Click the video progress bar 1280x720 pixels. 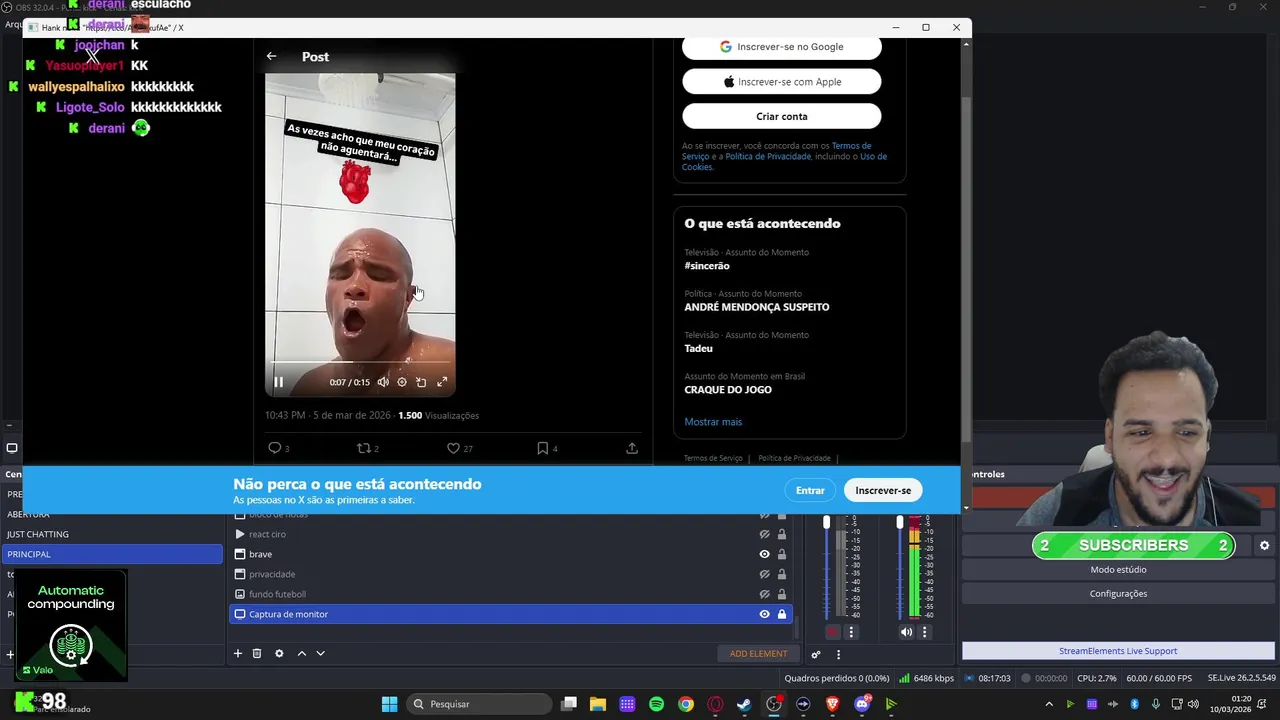[360, 362]
